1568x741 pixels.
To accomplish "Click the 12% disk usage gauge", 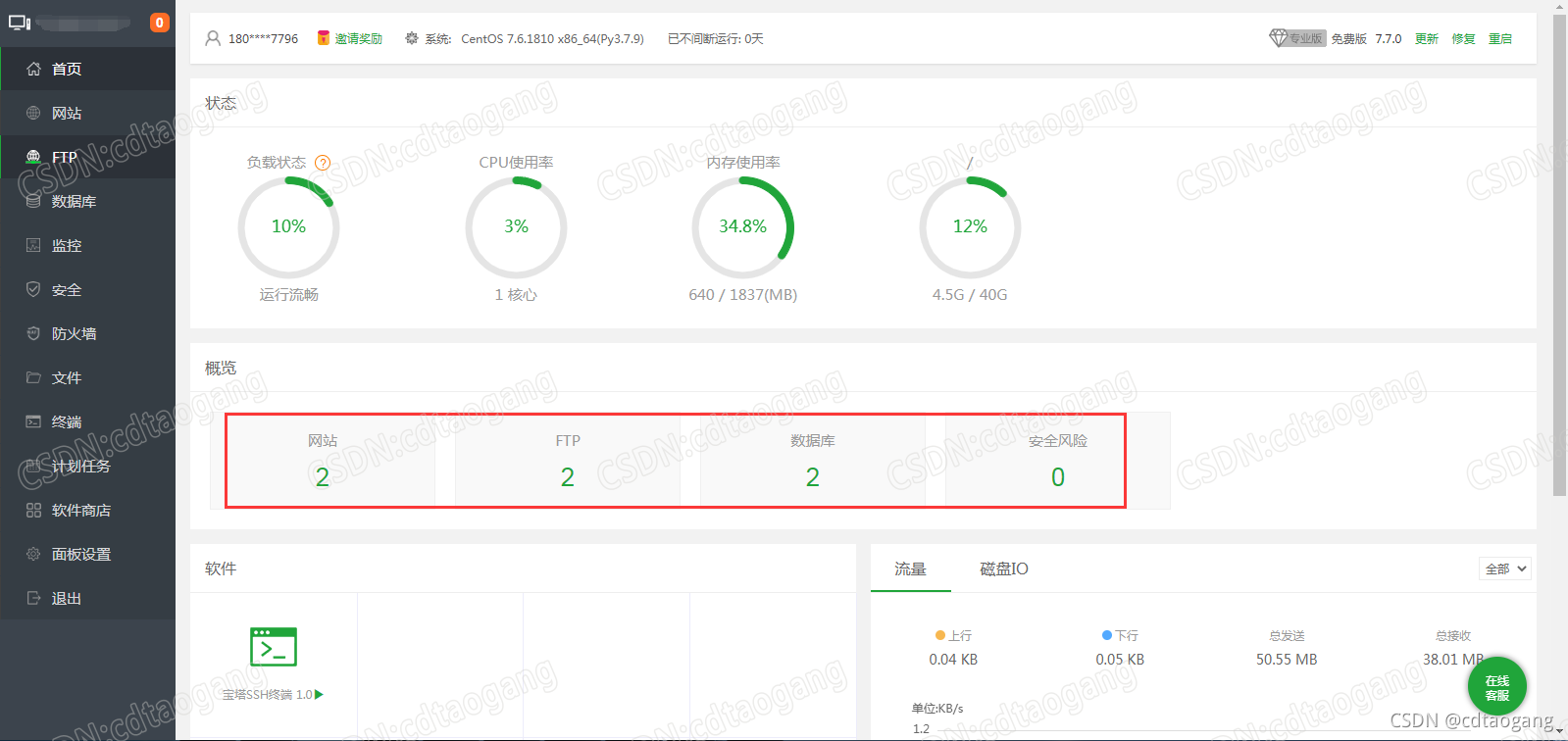I will tap(970, 227).
